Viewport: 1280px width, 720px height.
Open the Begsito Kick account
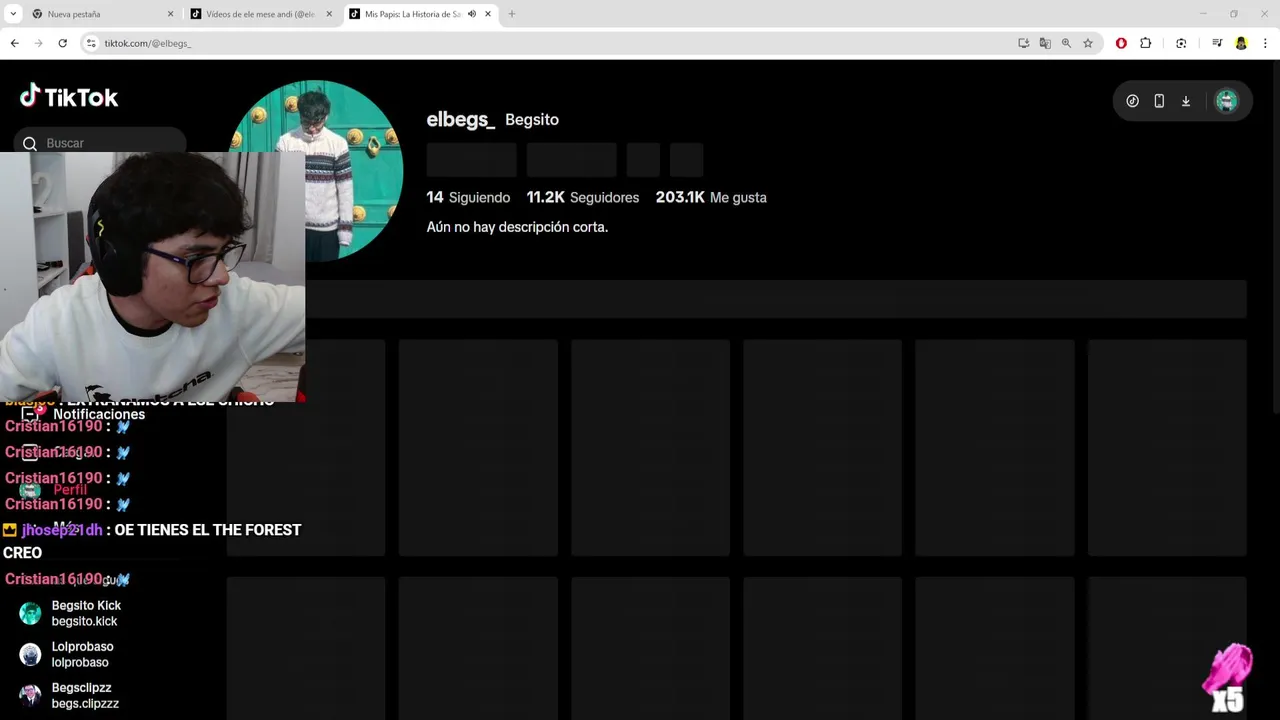coord(86,613)
